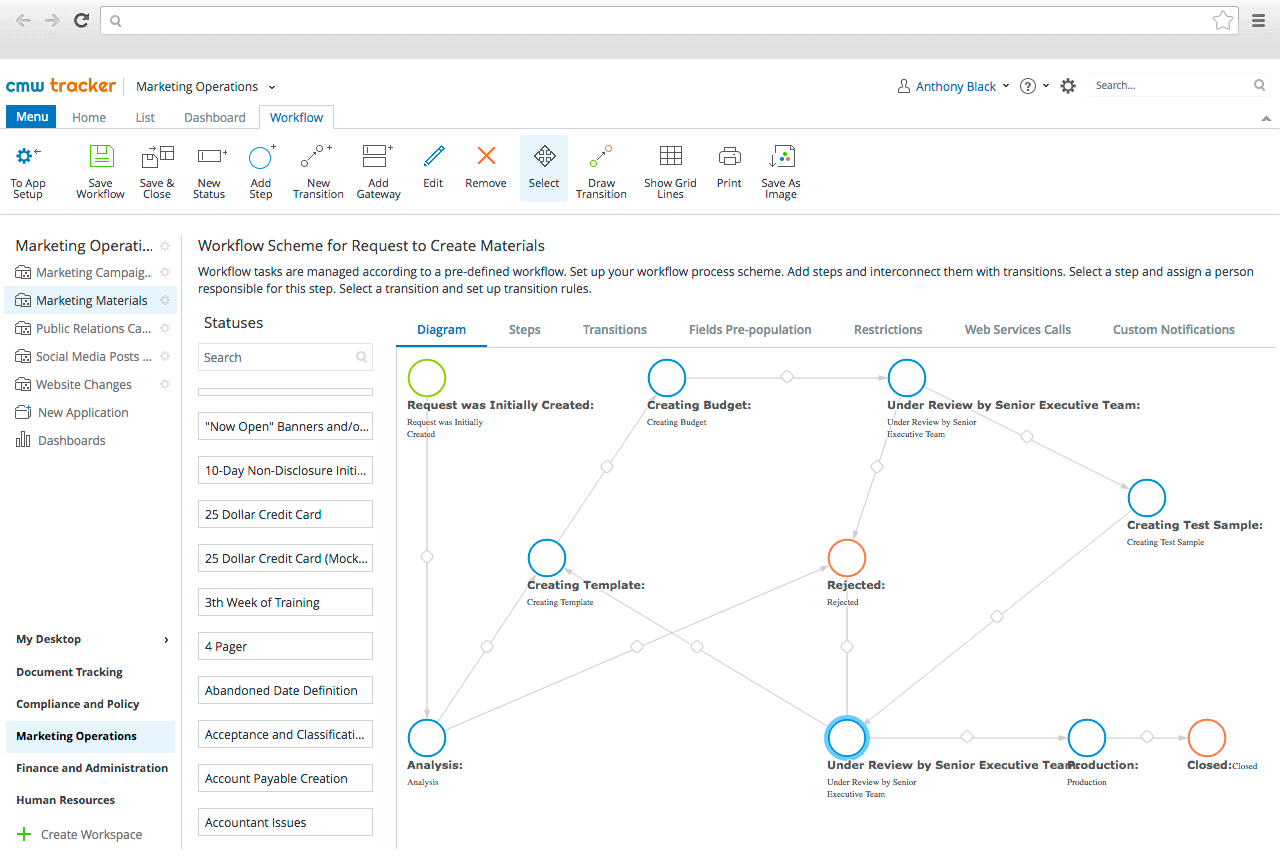This screenshot has height=859, width=1280.
Task: Click gear toggle next to Marketing Materials
Action: [165, 300]
